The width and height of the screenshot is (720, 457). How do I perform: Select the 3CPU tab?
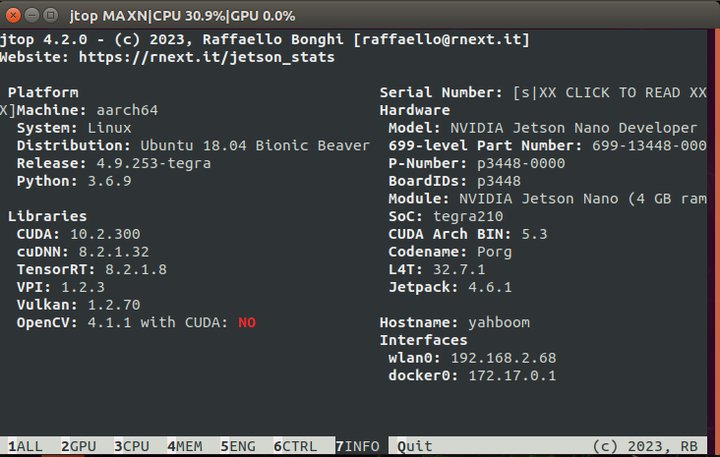(x=132, y=446)
